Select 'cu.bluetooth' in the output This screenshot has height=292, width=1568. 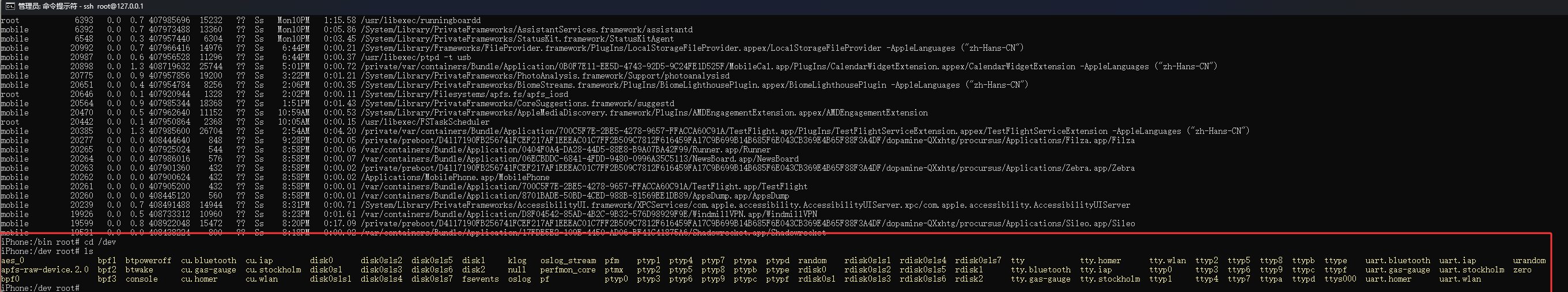pyautogui.click(x=209, y=260)
